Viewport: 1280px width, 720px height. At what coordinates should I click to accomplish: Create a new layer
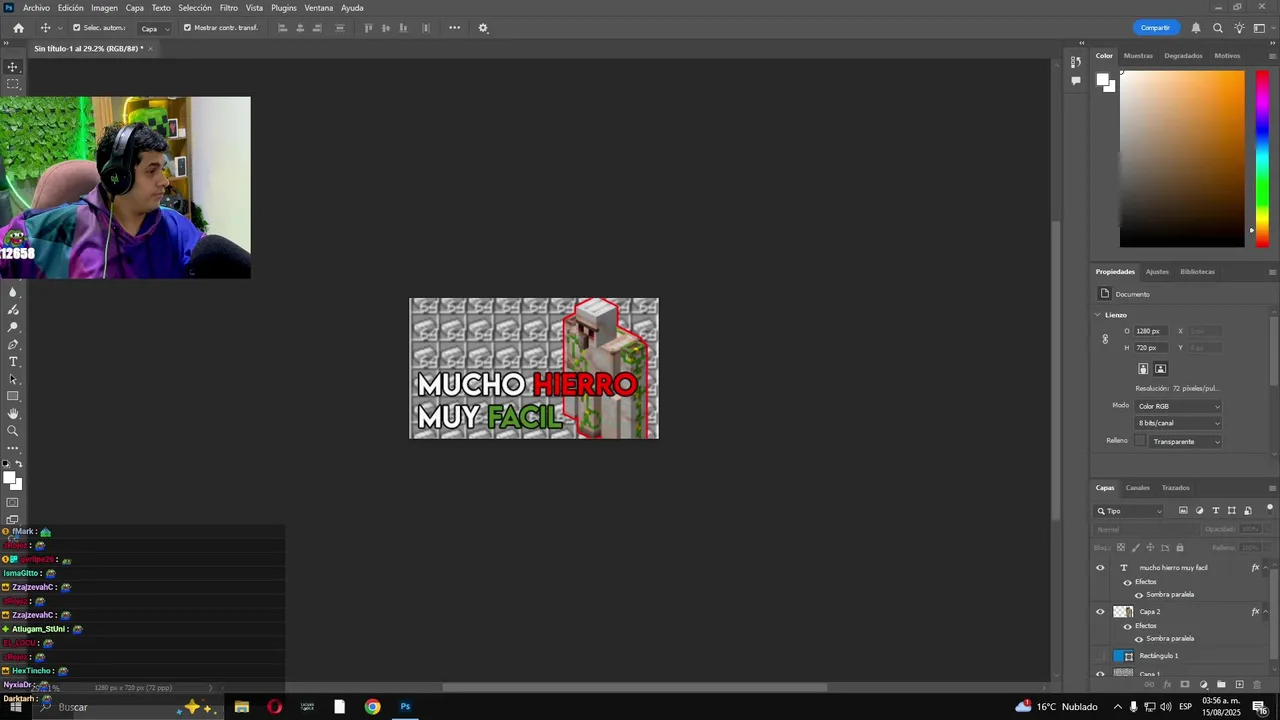[x=1239, y=684]
